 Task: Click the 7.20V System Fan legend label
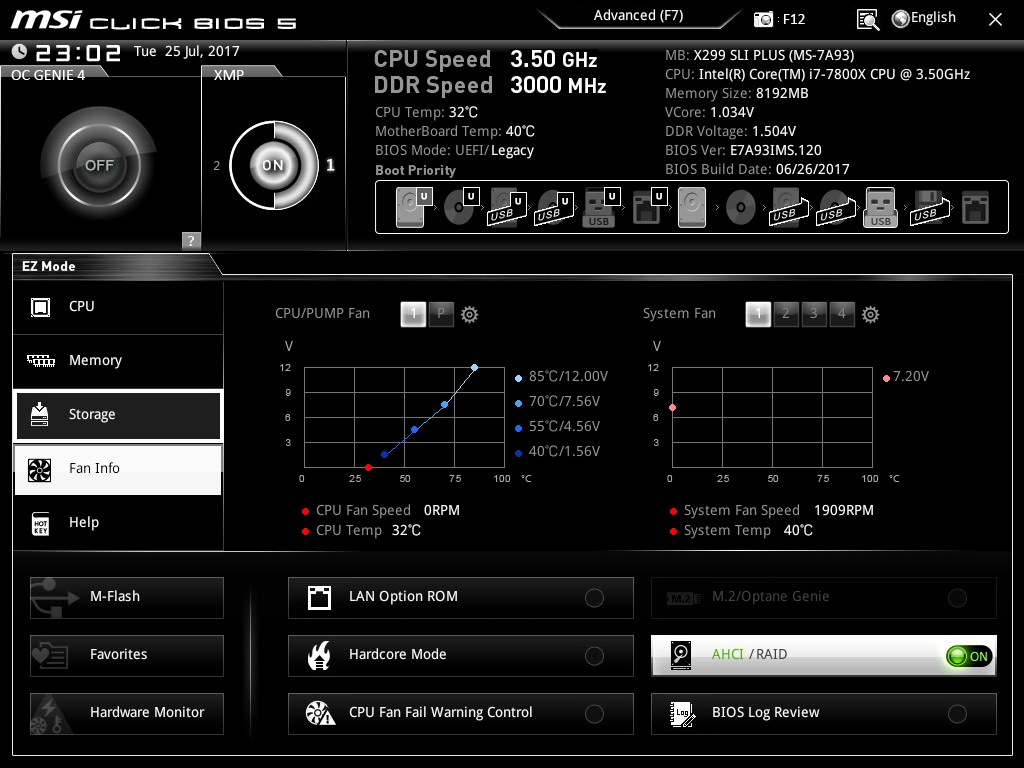click(x=910, y=377)
